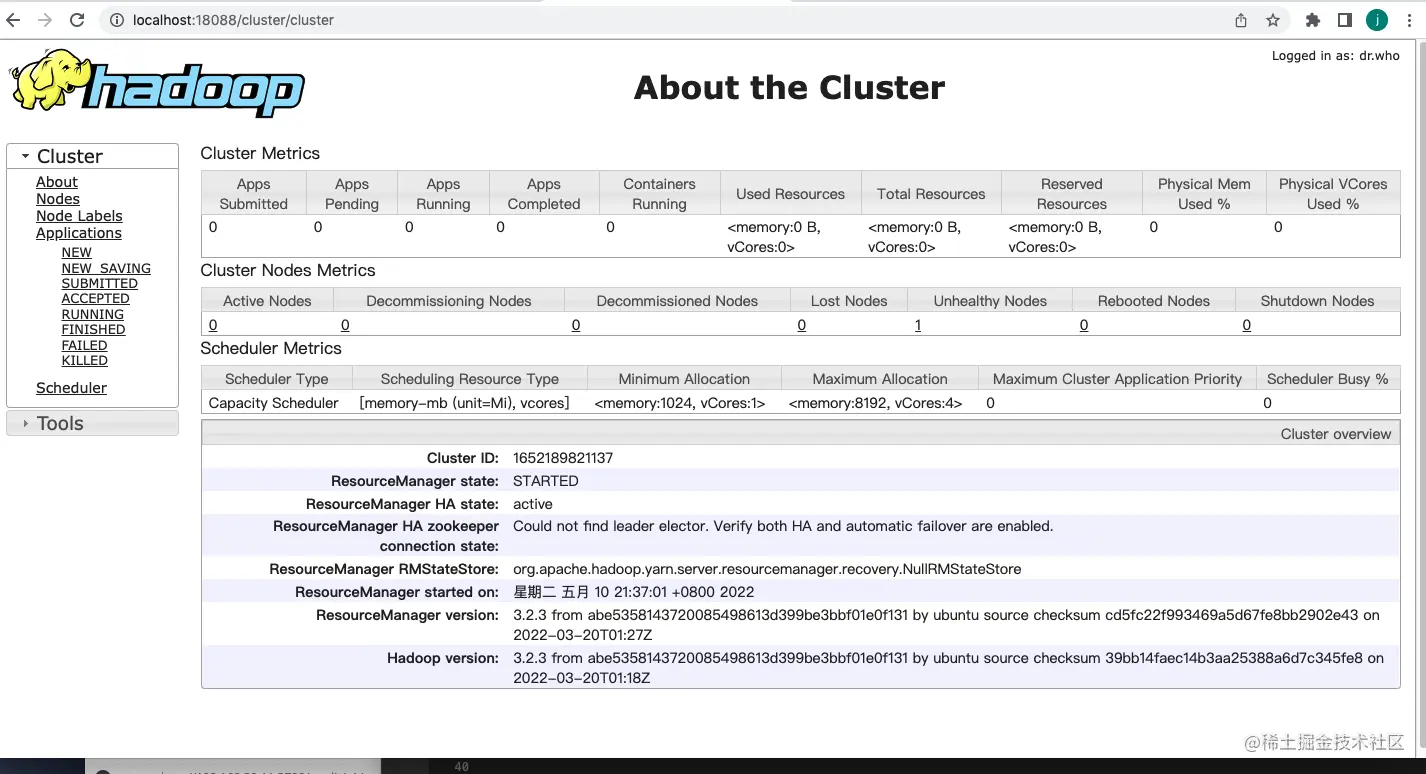Click the Physical VCores Used % header
The width and height of the screenshot is (1426, 774).
[1333, 194]
